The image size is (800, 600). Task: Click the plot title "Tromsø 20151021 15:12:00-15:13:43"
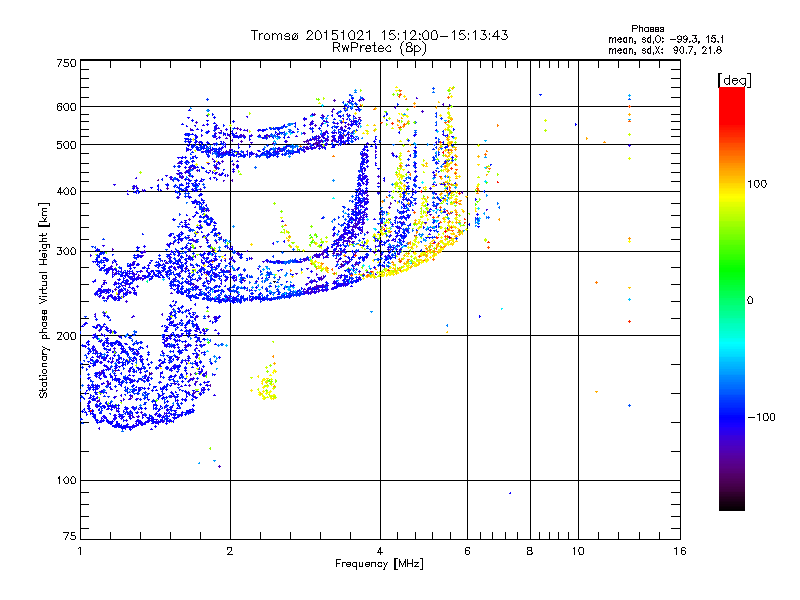tap(379, 35)
